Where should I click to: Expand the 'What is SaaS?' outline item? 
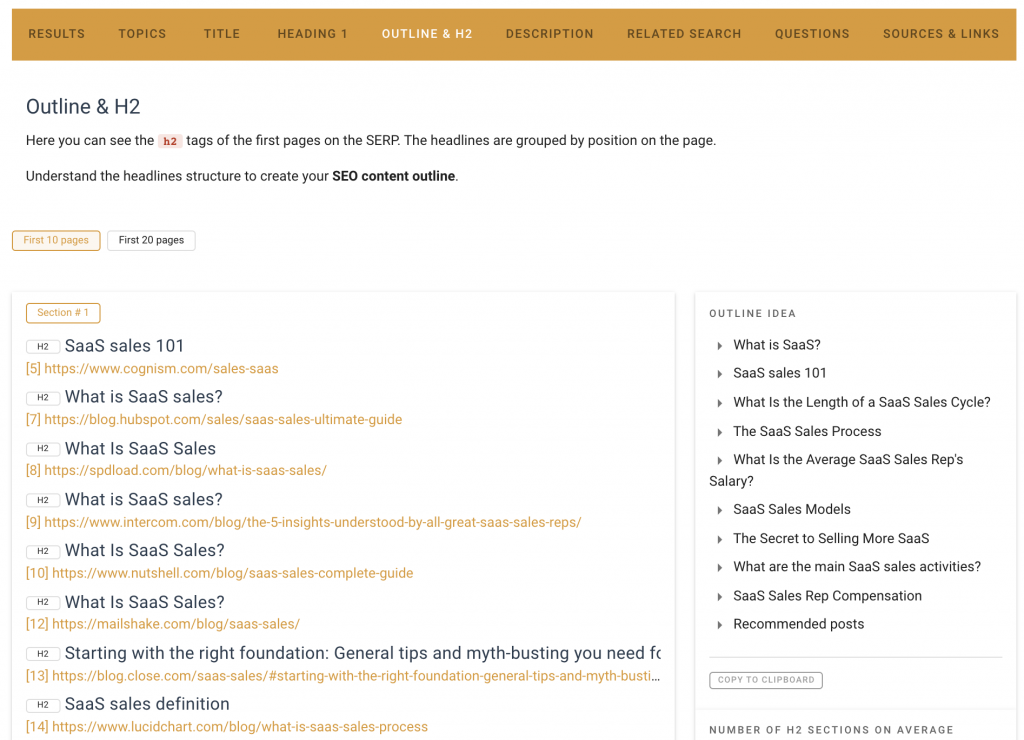[x=720, y=346]
